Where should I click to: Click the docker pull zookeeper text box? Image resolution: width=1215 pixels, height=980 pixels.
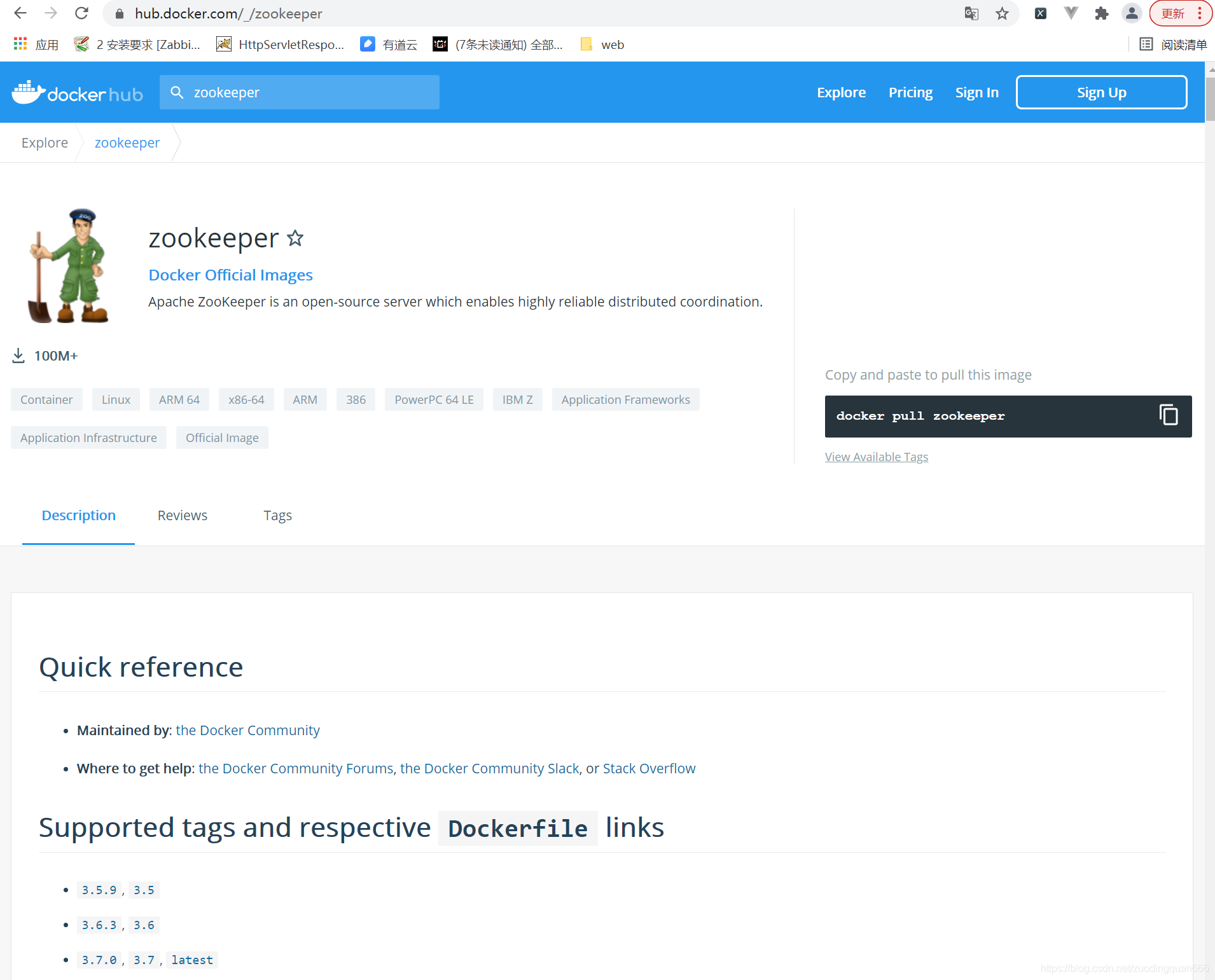point(1008,416)
